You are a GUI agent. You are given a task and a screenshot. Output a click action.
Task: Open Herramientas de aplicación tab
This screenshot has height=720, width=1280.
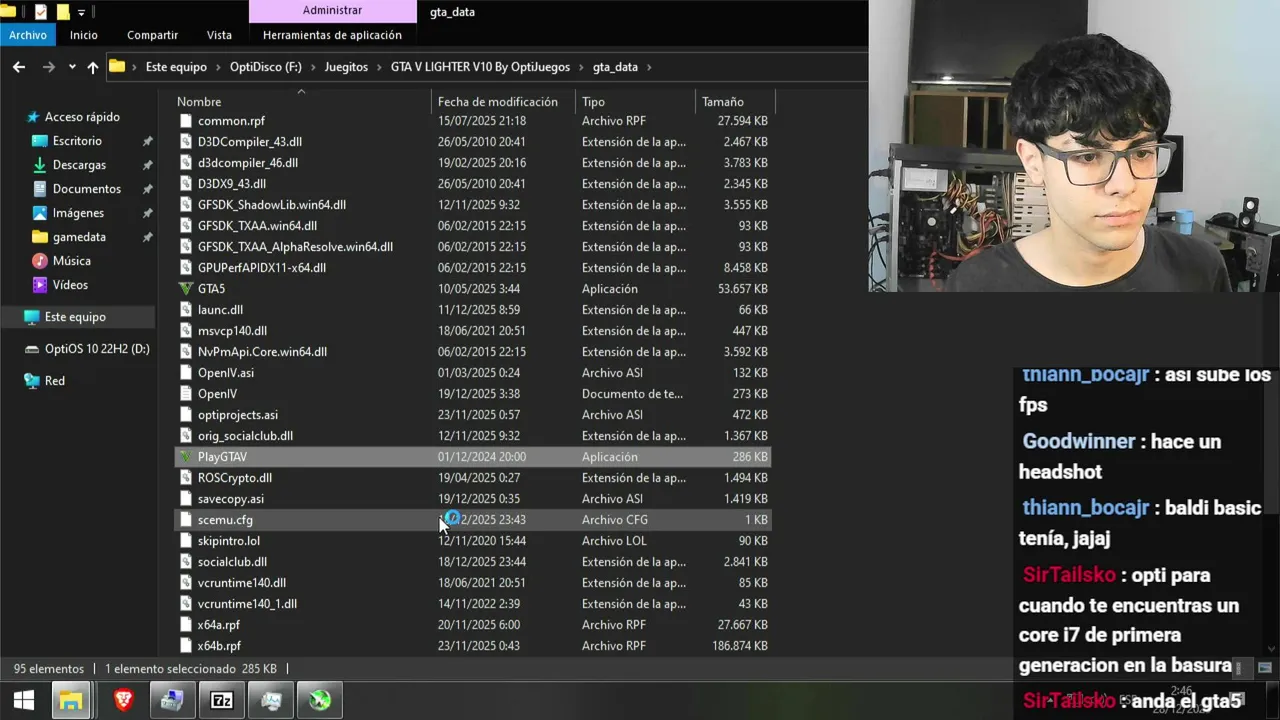[x=332, y=35]
